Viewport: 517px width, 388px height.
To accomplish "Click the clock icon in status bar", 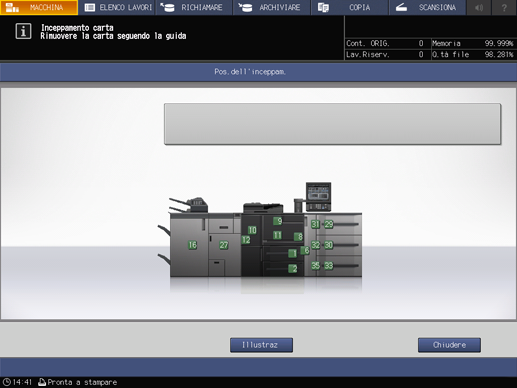I will pyautogui.click(x=7, y=382).
